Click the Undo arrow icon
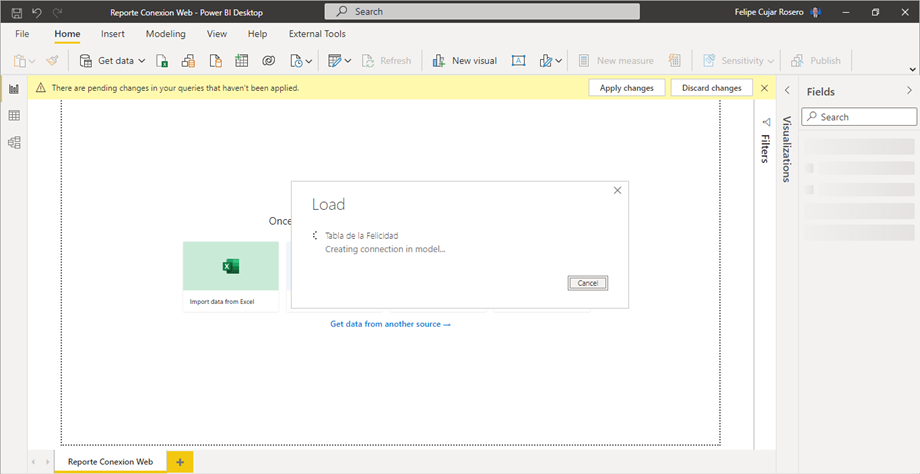The width and height of the screenshot is (920, 474). (x=37, y=12)
